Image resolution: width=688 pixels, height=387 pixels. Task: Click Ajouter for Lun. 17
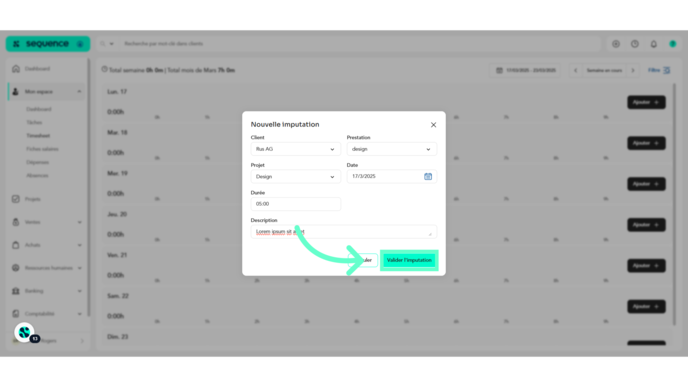click(x=646, y=102)
